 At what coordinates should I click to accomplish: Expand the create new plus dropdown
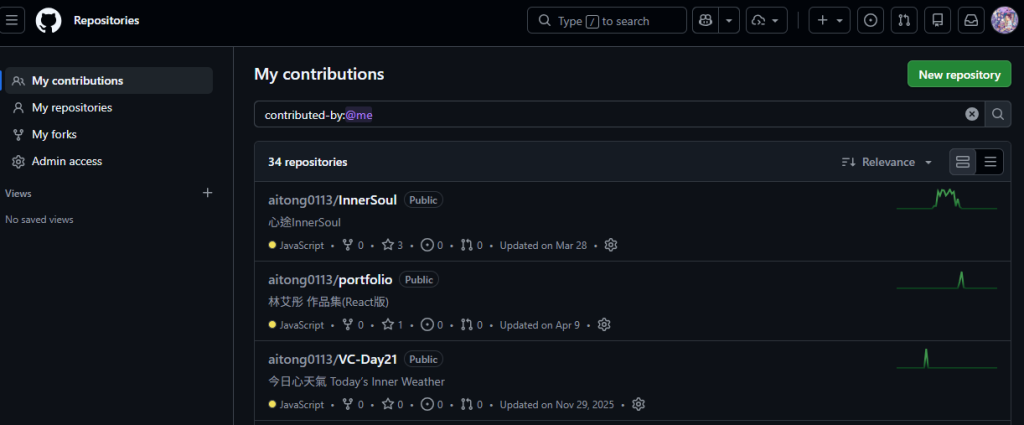point(829,20)
